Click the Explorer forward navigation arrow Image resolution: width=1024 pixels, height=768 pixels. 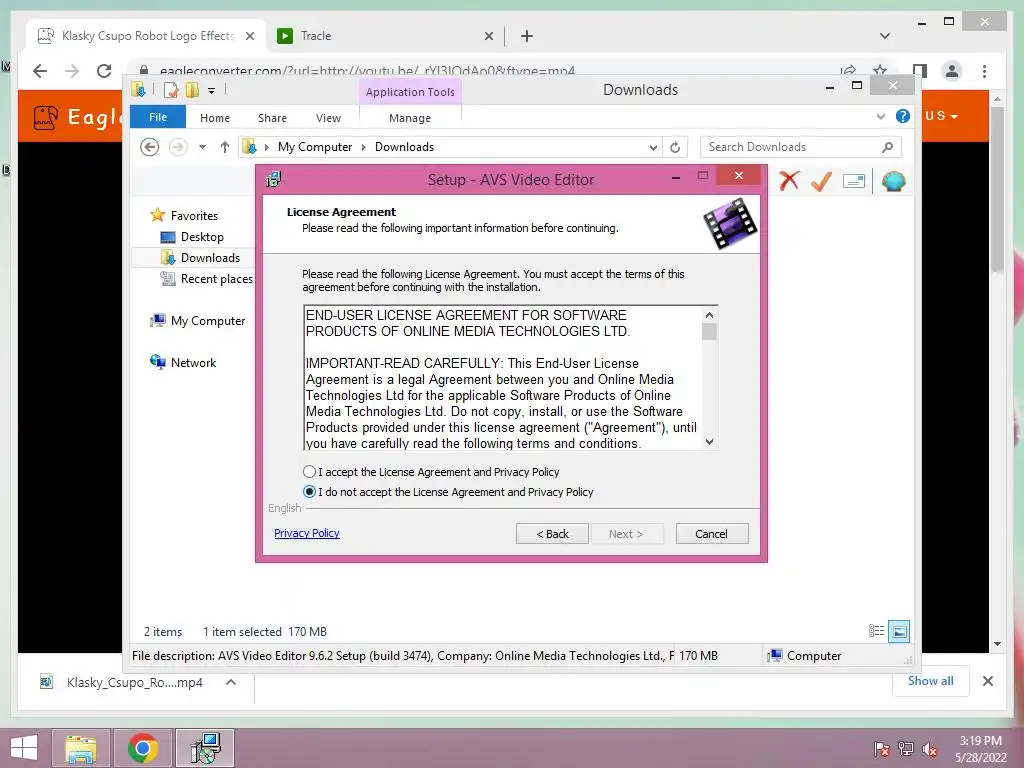tap(178, 147)
